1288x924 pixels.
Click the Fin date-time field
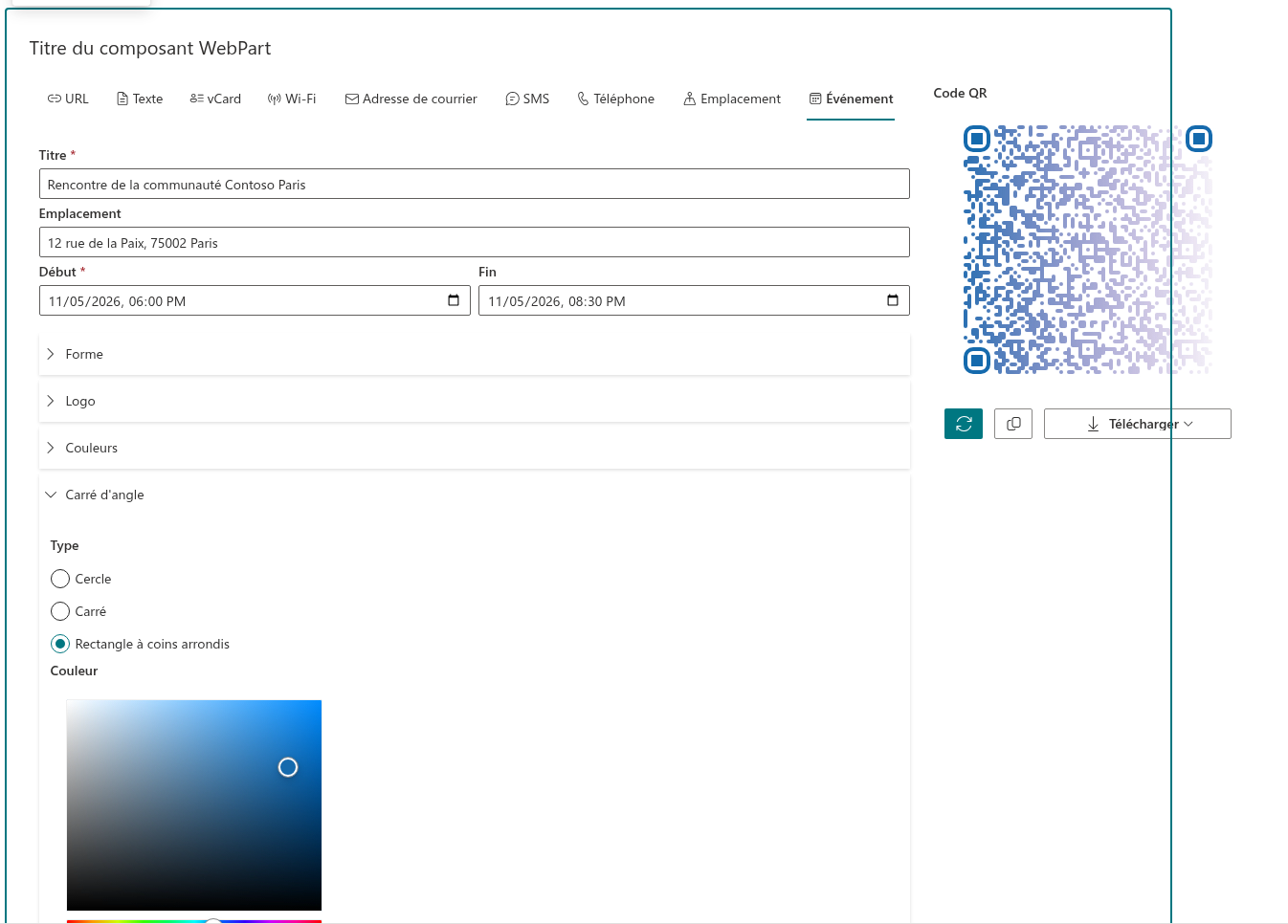694,300
